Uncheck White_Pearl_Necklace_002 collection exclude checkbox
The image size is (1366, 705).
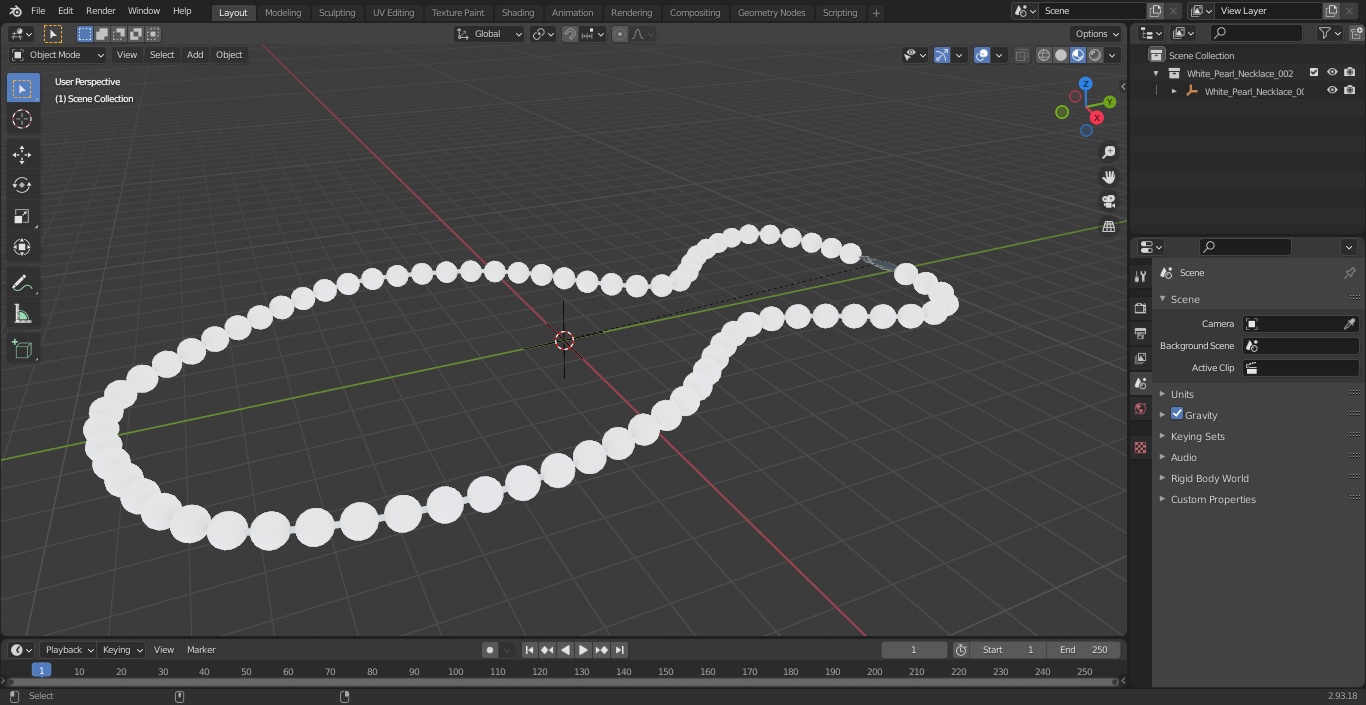pos(1314,73)
